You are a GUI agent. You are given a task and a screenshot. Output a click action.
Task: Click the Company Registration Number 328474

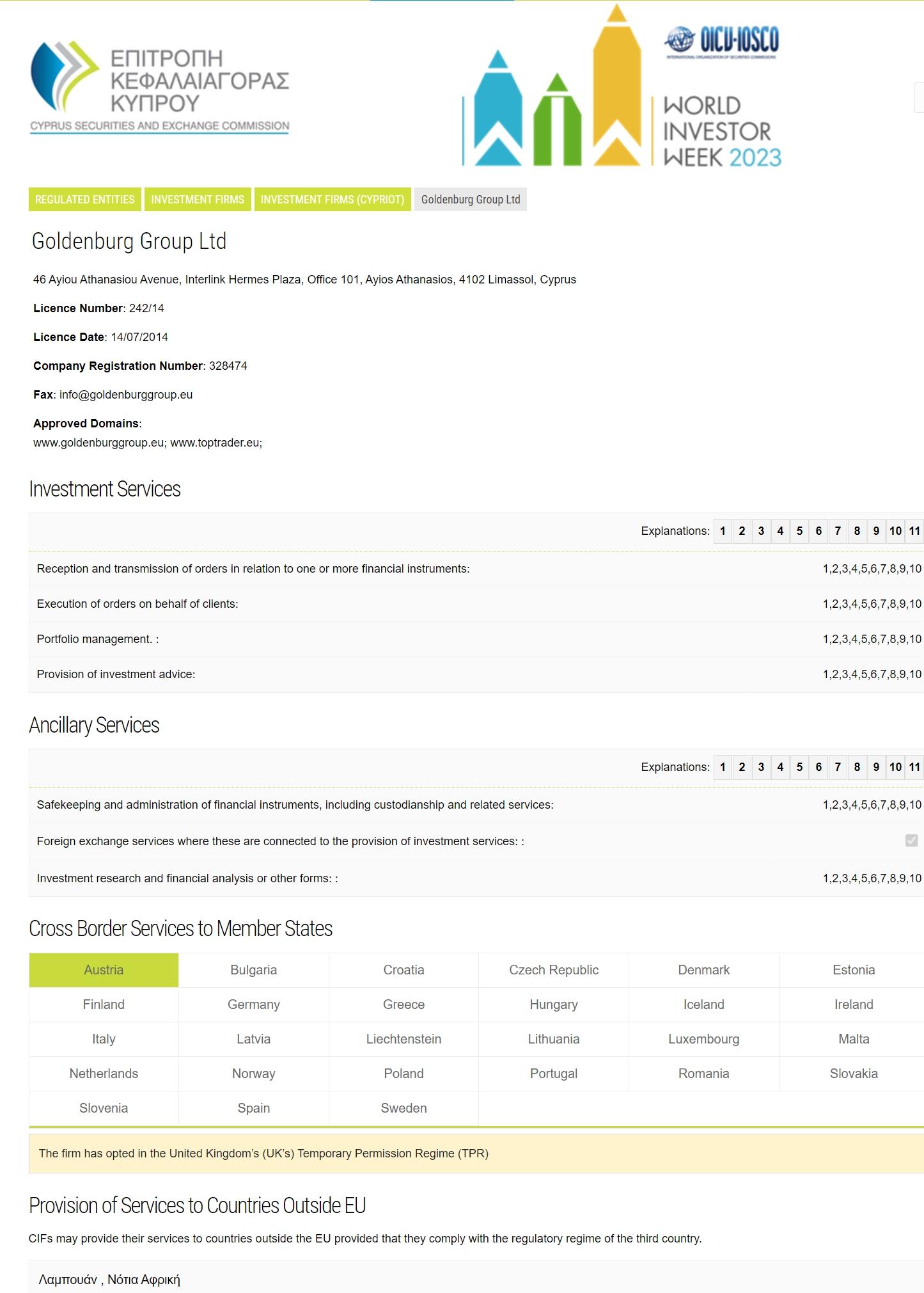click(140, 366)
